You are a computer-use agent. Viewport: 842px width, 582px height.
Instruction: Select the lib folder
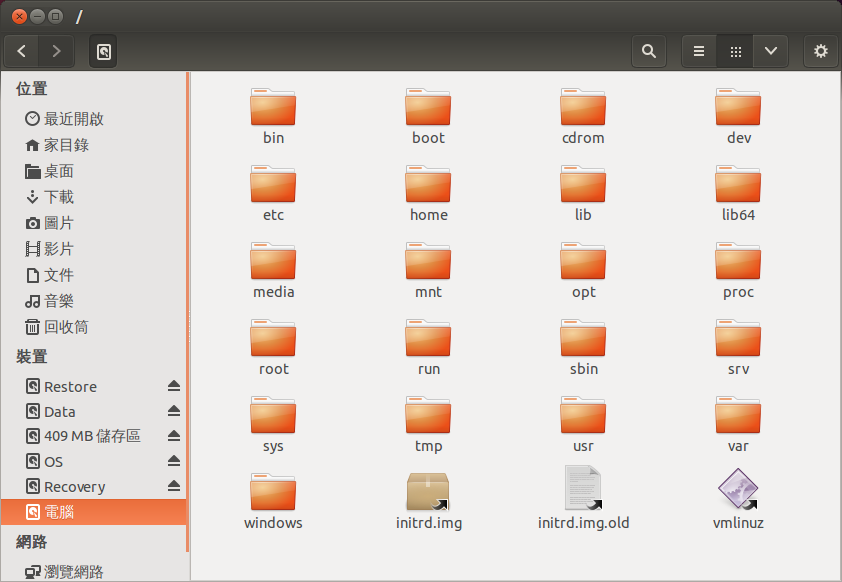(x=583, y=194)
